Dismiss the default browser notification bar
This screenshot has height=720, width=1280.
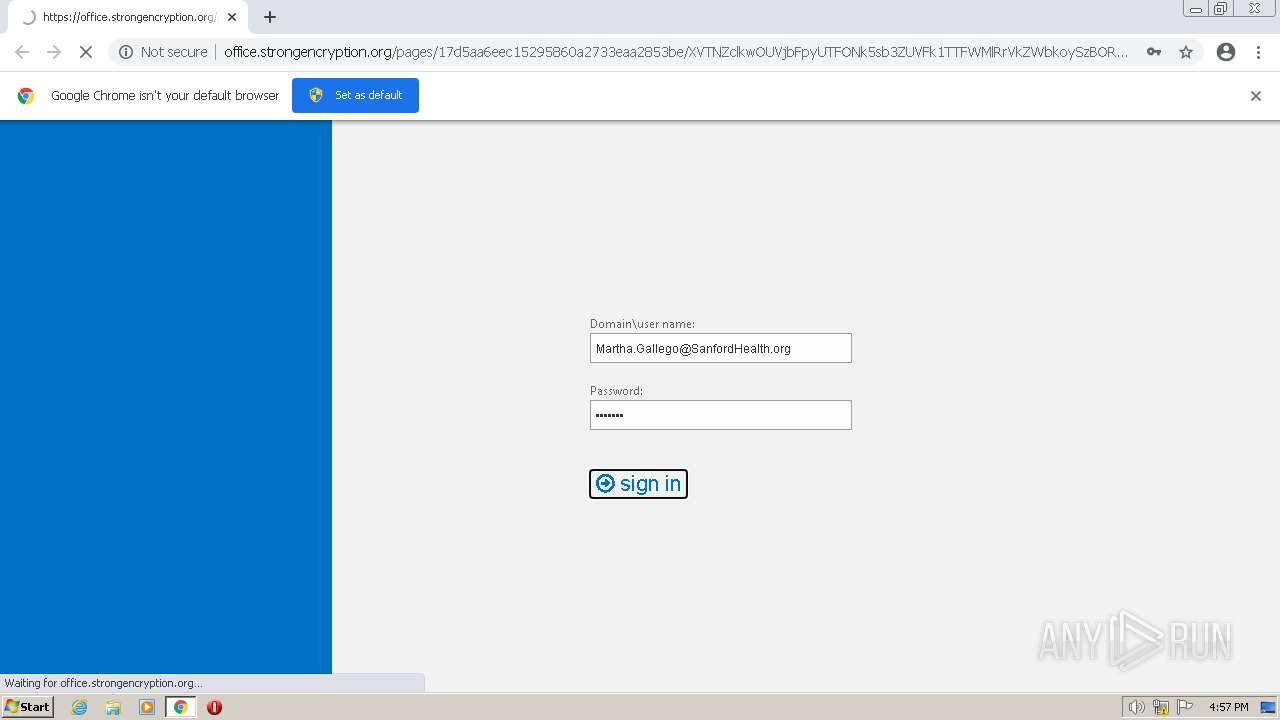pos(1256,96)
